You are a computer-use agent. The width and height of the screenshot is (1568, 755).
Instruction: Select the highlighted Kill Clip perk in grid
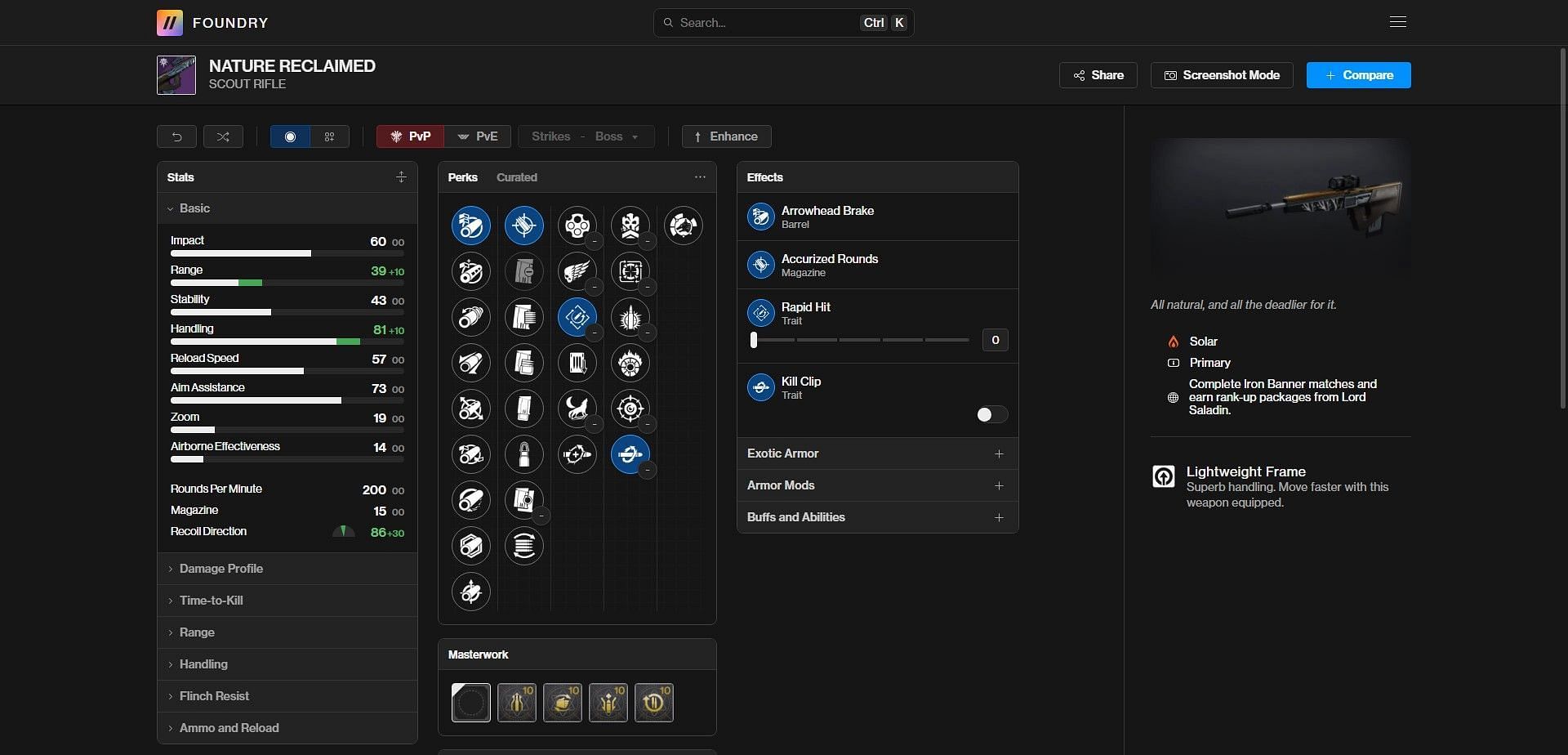coord(630,454)
